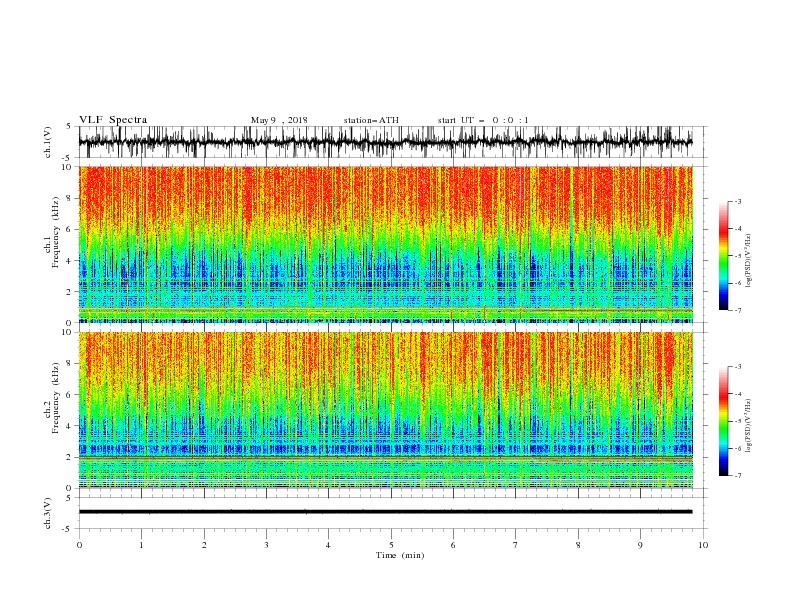Screen dimensions: 792x612
Task: Click the ch.2 PSD color scale bar
Action: coord(723,421)
